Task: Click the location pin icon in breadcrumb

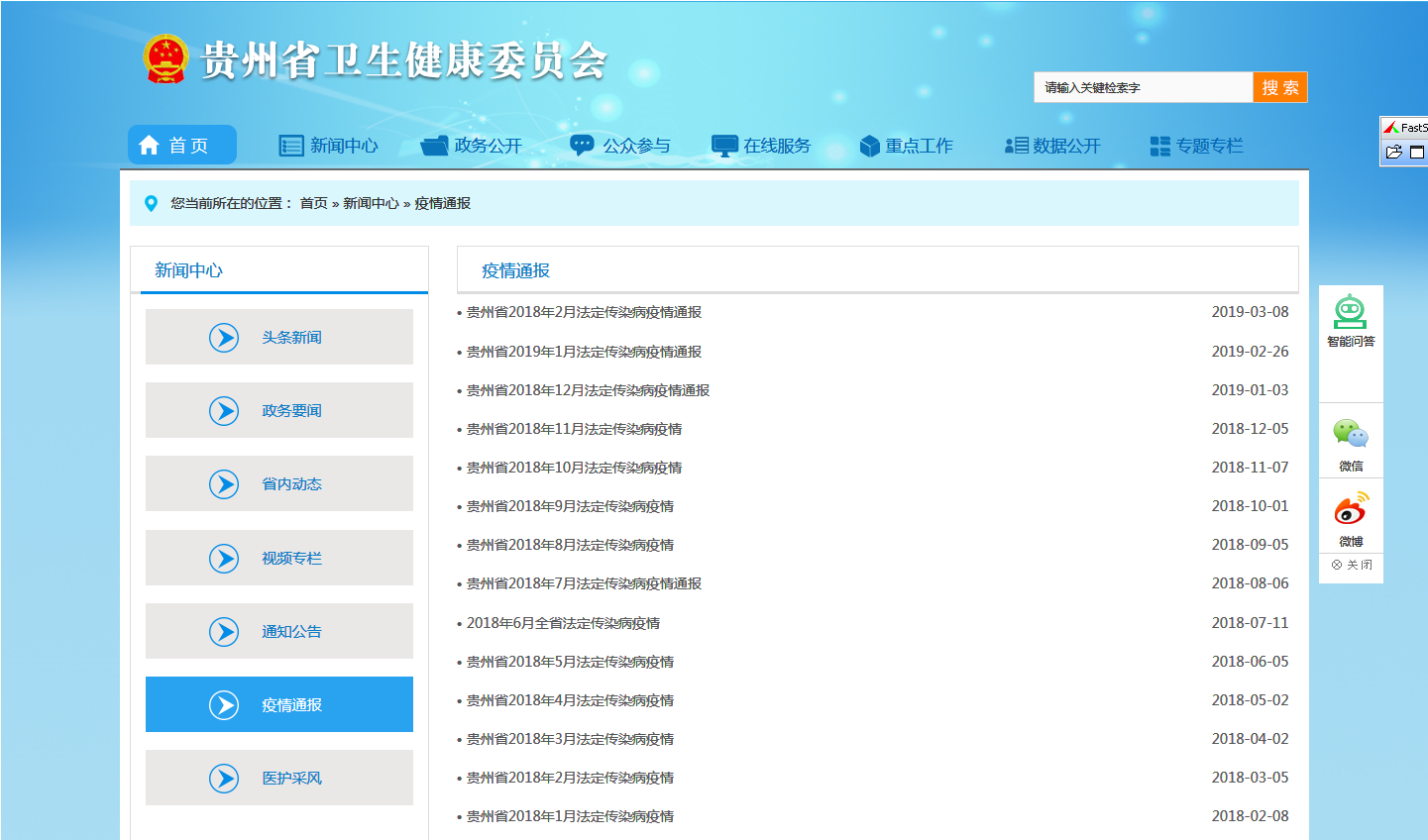Action: [x=151, y=203]
